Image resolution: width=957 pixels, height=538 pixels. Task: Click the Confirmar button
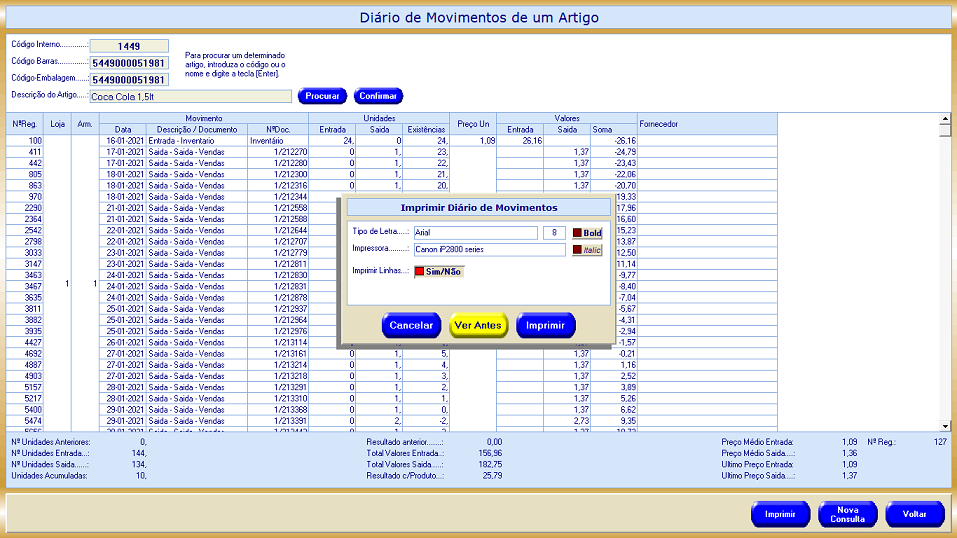pyautogui.click(x=378, y=96)
